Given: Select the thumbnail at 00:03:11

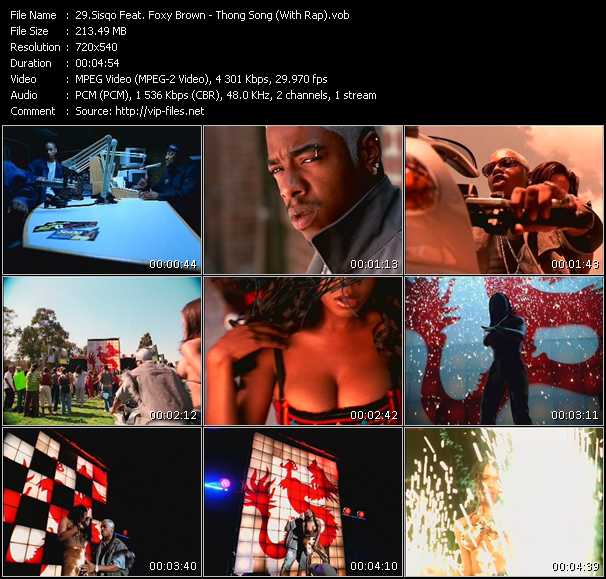Looking at the screenshot, I should 504,351.
